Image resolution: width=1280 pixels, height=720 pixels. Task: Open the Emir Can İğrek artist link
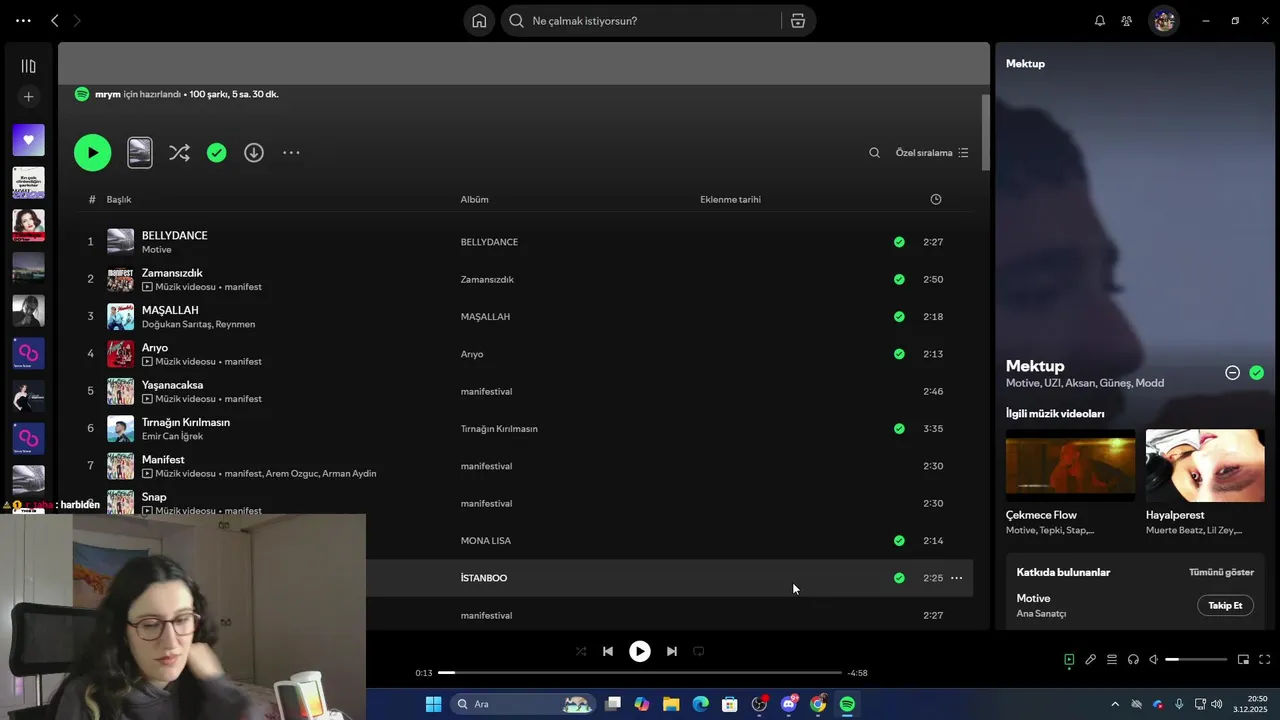pos(172,436)
